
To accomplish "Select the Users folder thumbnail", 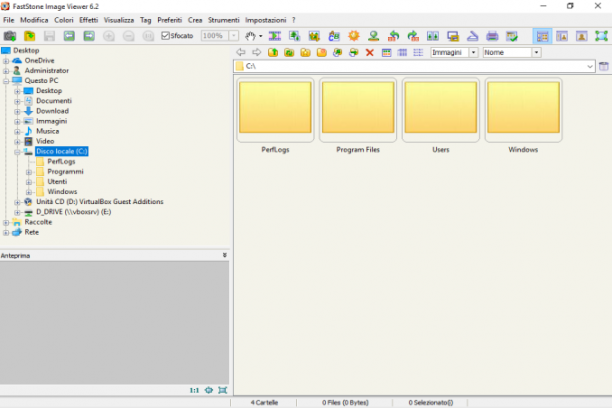I will [441, 110].
